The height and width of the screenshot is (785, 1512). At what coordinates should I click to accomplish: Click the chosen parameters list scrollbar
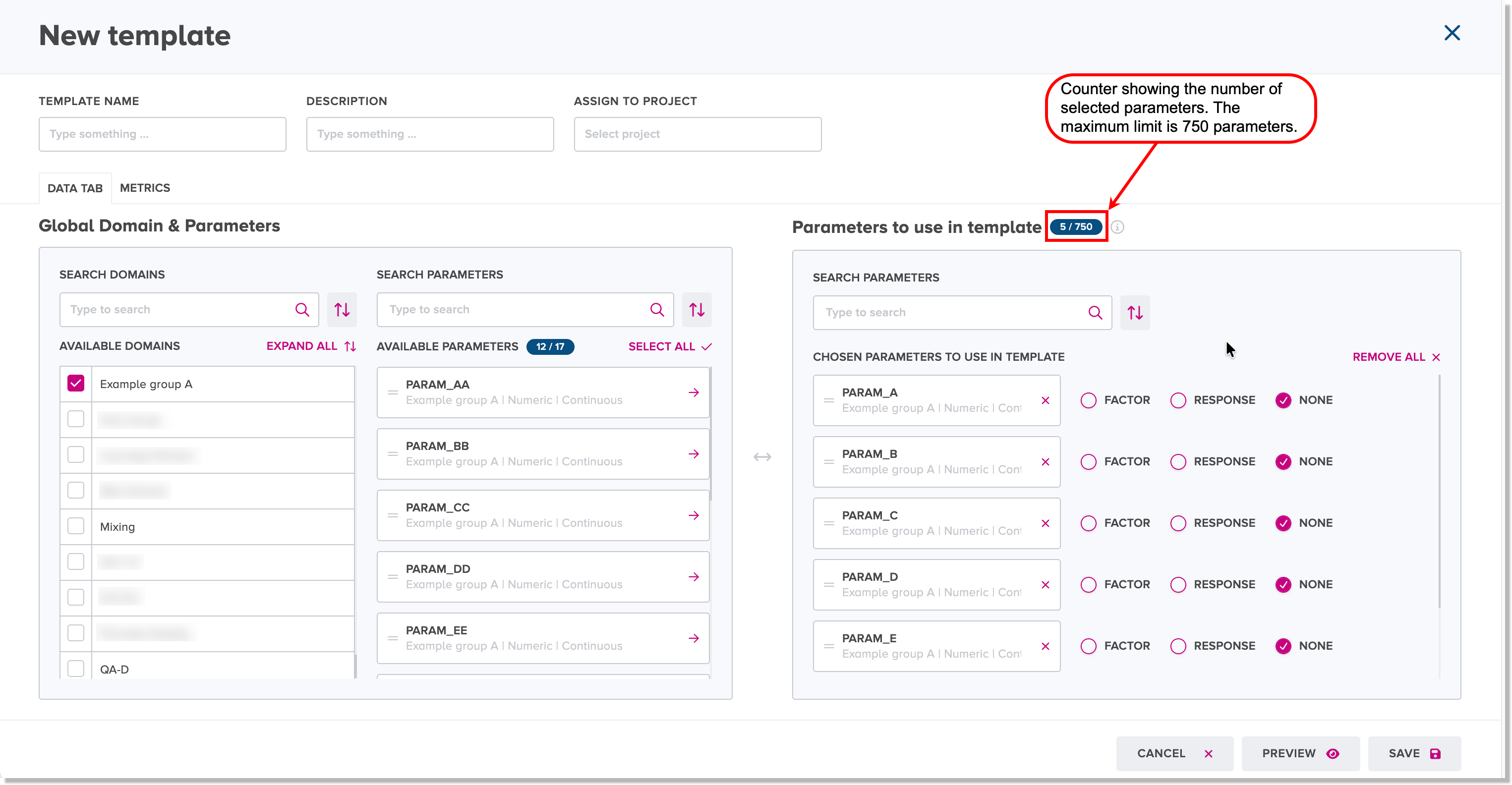1439,493
